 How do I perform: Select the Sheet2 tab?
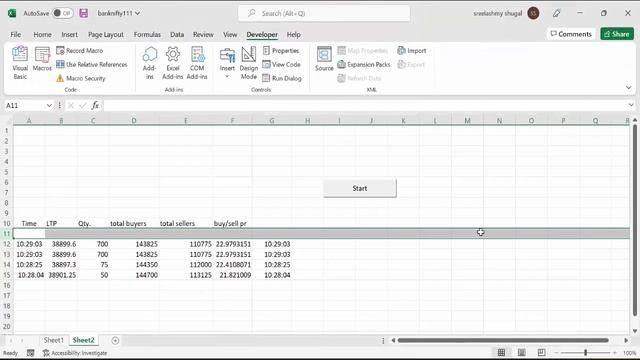83,340
